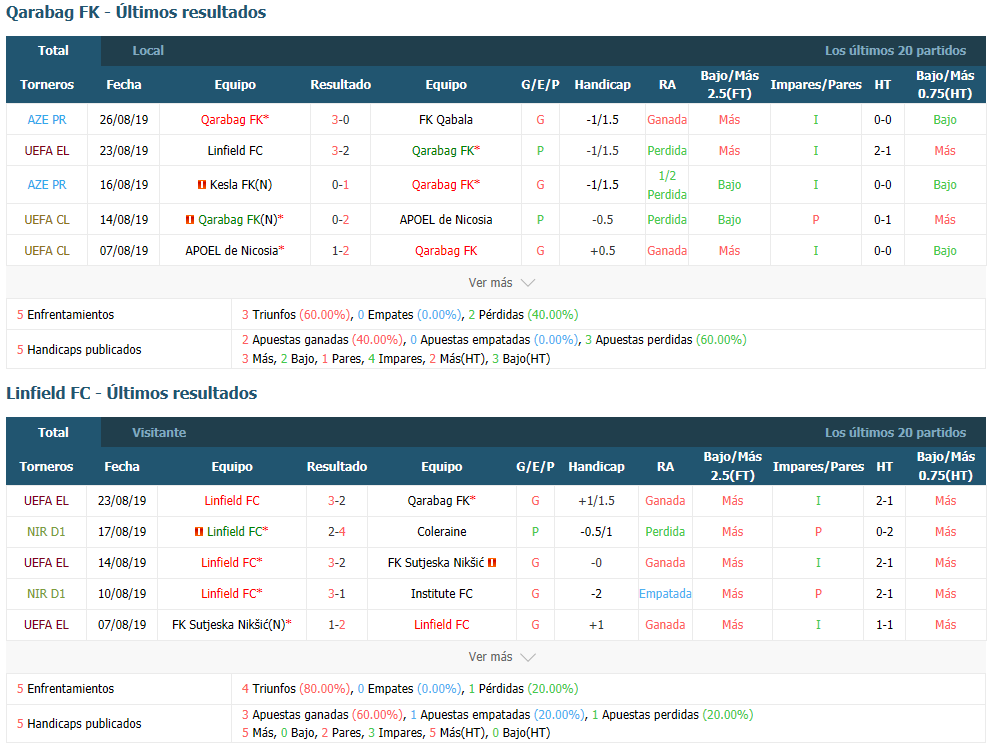Expand 'Ver más' under the Qarabag FK results
This screenshot has width=993, height=747.
point(502,283)
